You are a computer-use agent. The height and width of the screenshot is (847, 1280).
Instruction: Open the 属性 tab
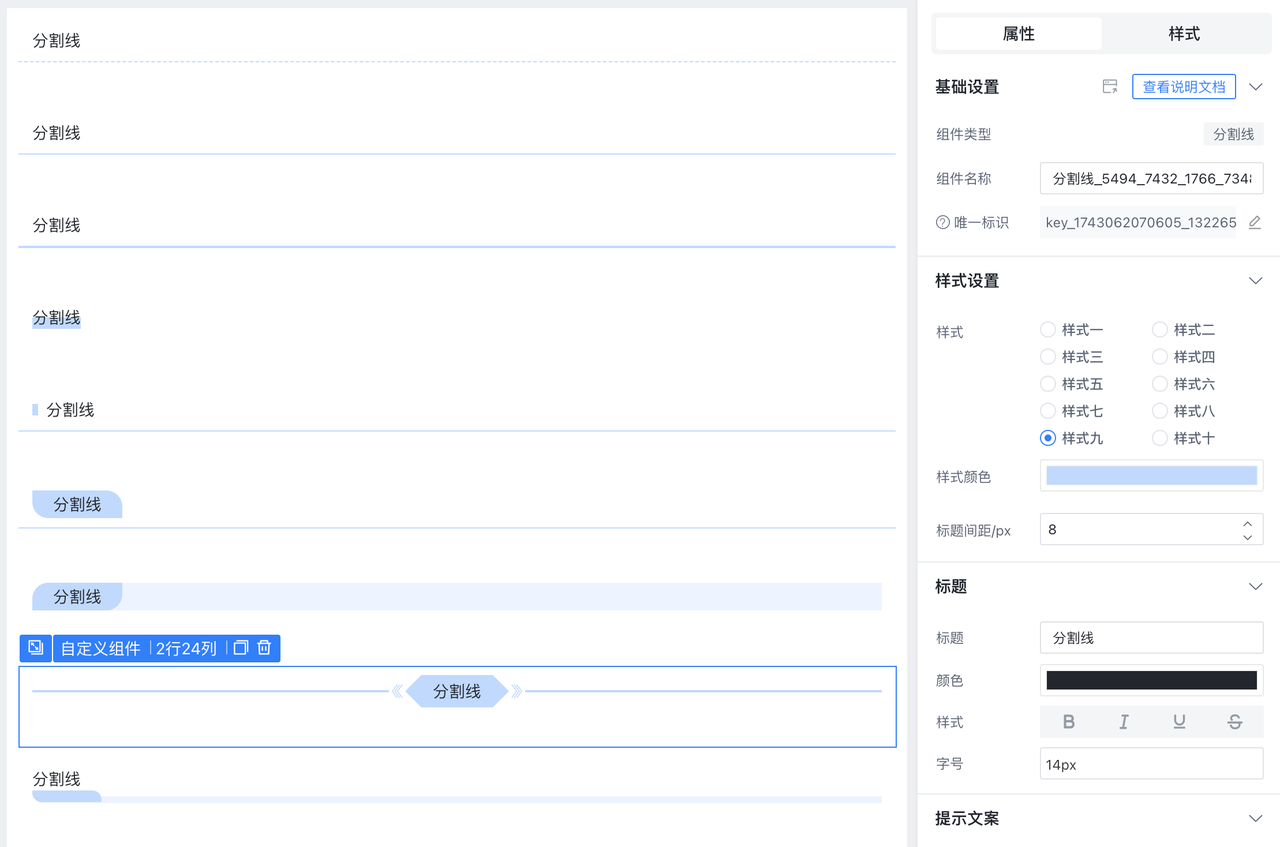(x=1018, y=34)
